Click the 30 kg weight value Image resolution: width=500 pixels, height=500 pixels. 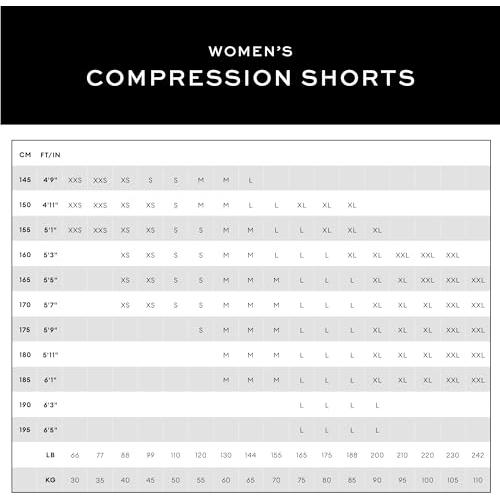coord(75,480)
